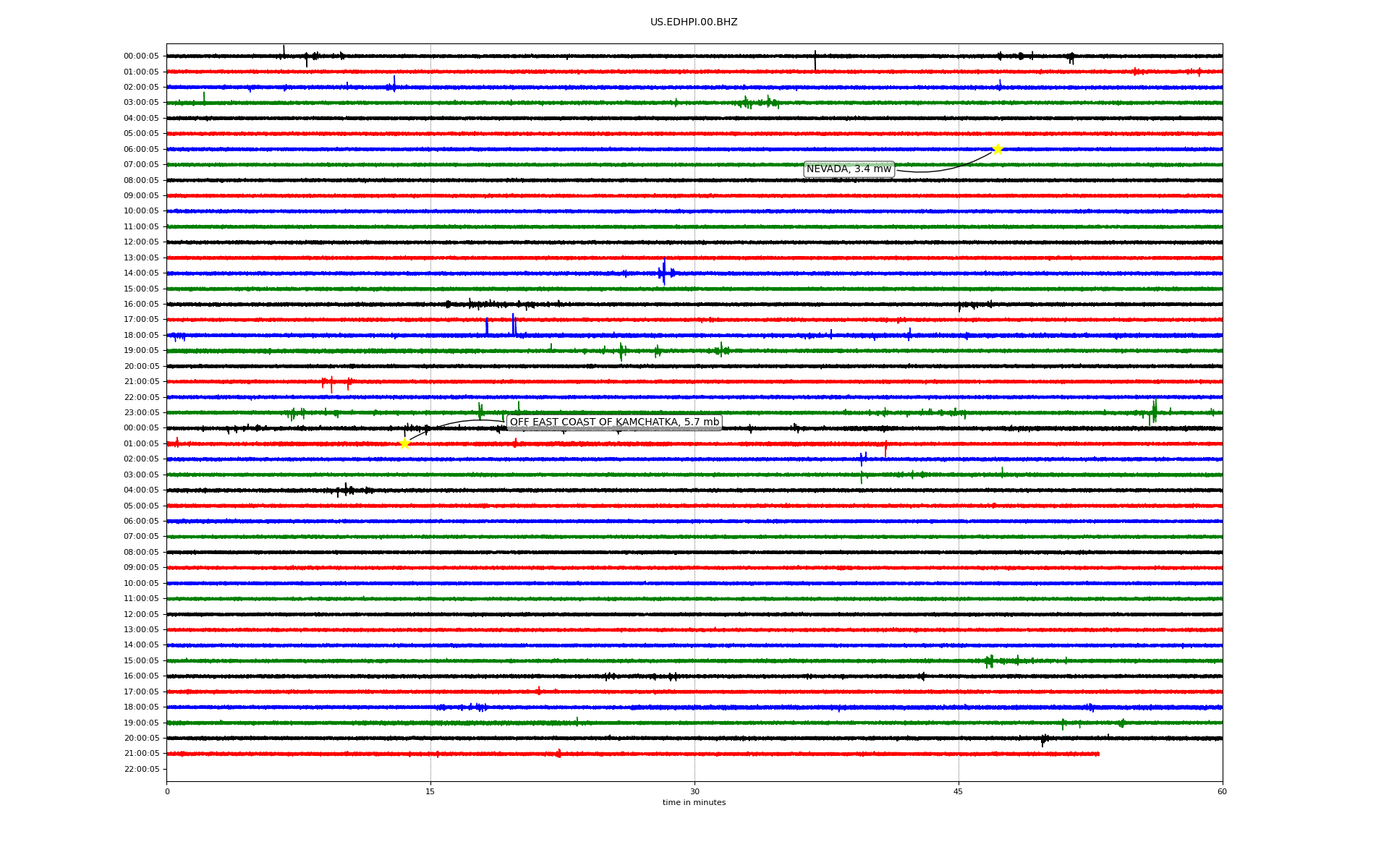Screen dimensions: 1389x868
Task: Click the 45 tick on the x-axis
Action: (x=959, y=791)
